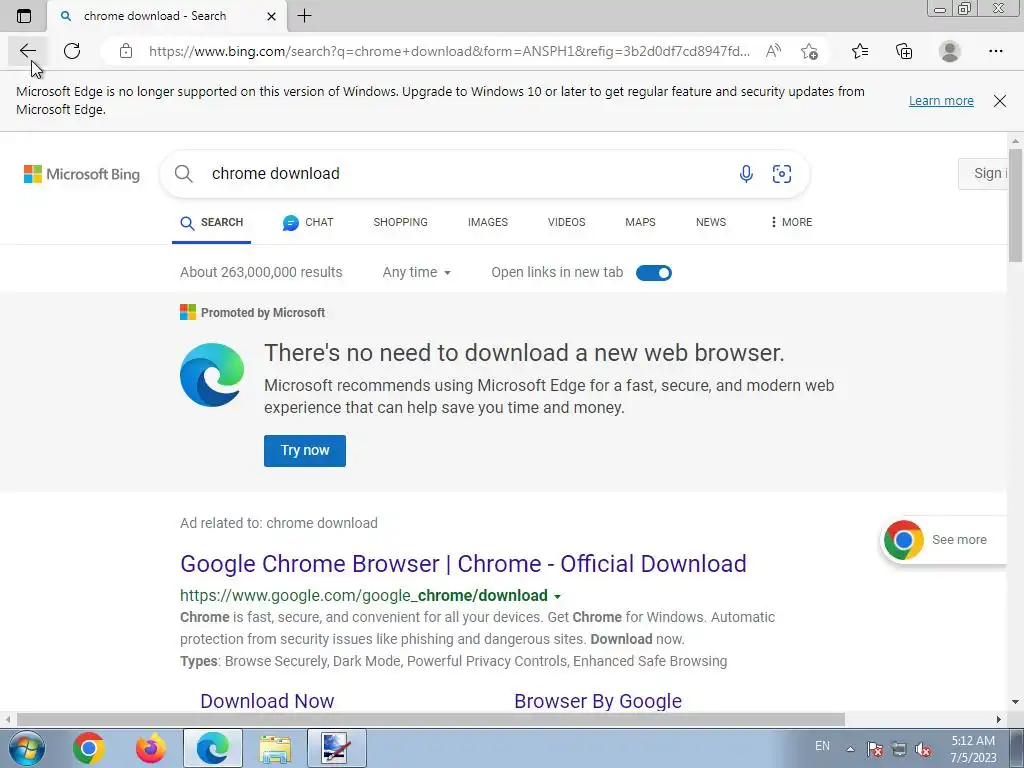Screen dimensions: 1024x768
Task: Open the monitor app taskbar icon
Action: (x=337, y=748)
